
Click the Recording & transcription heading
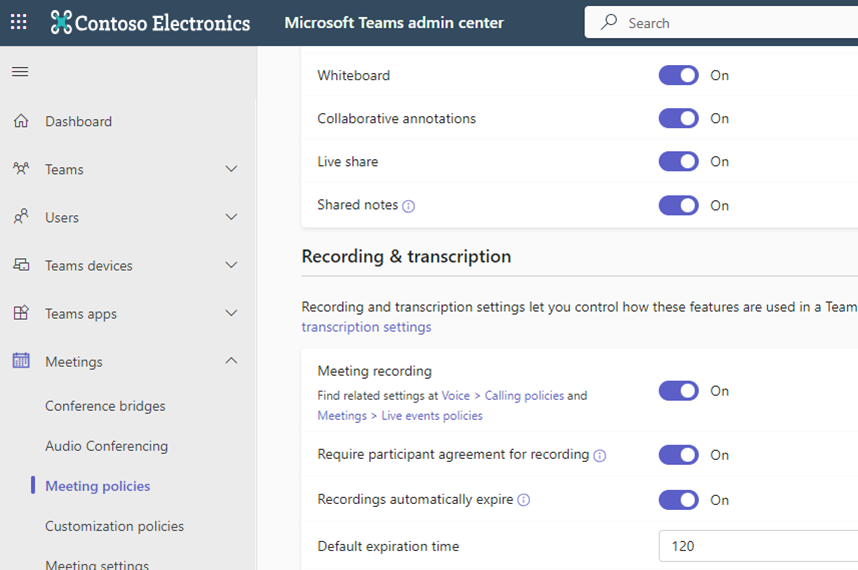pos(406,257)
